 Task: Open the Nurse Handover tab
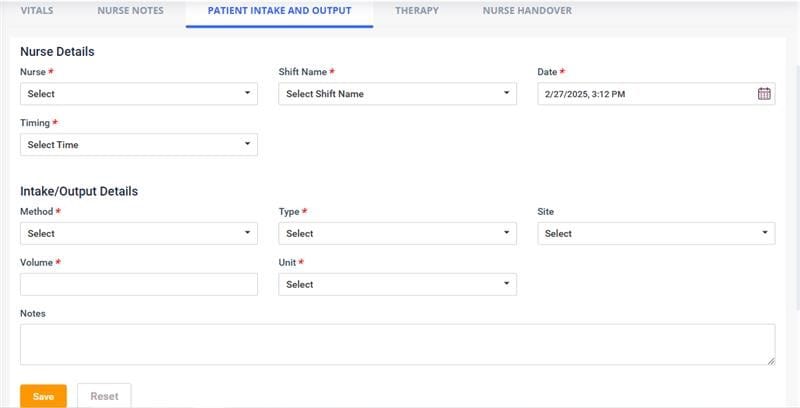[527, 11]
